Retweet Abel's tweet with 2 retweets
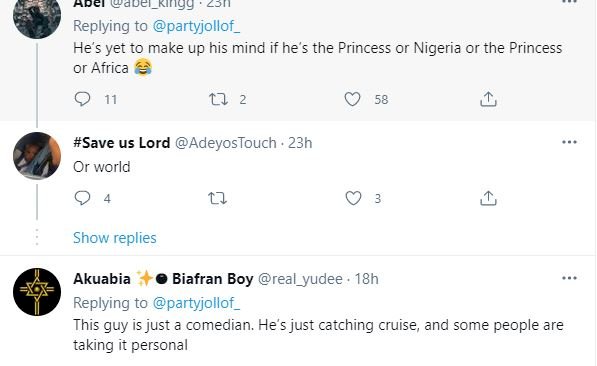 218,99
